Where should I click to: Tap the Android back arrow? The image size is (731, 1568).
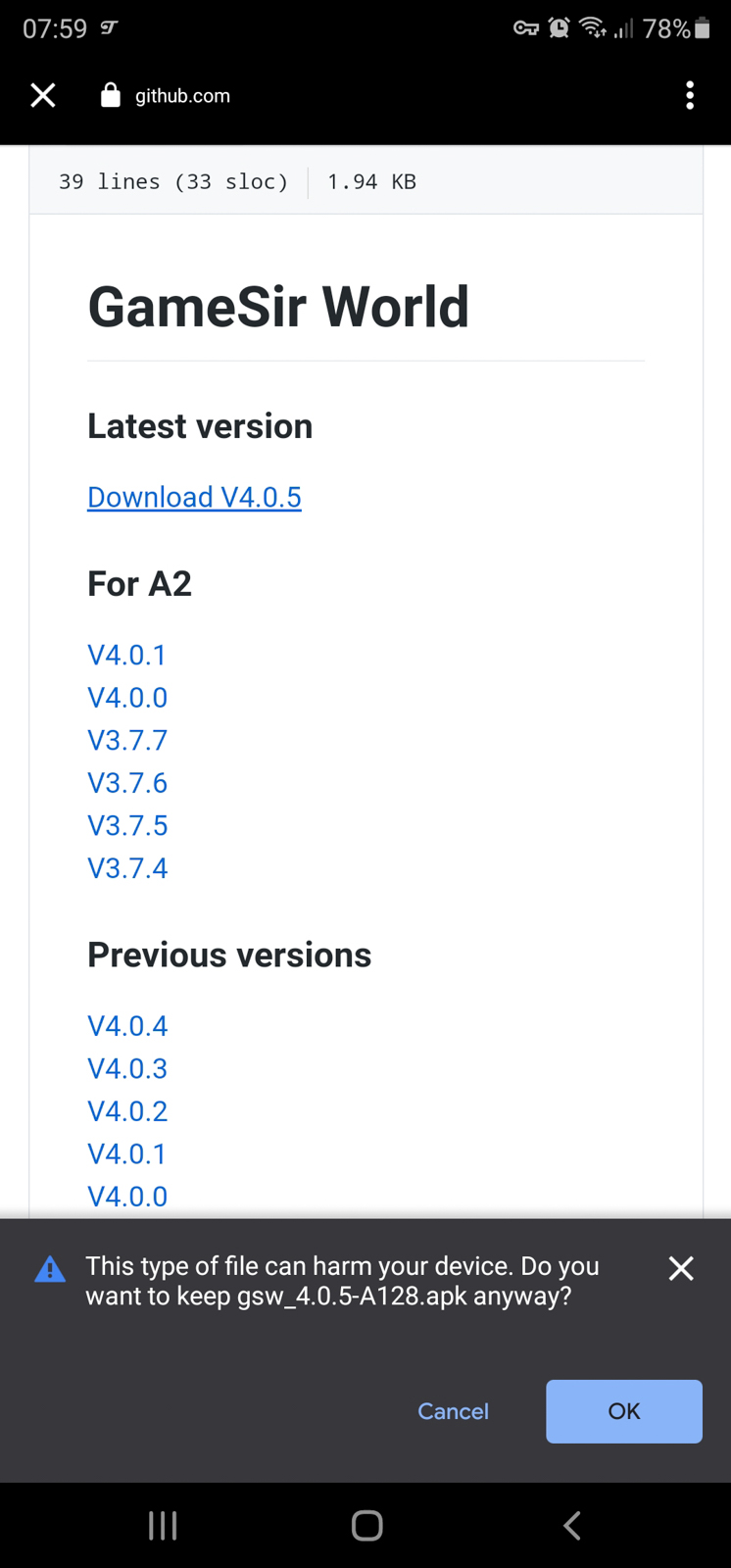pyautogui.click(x=572, y=1525)
